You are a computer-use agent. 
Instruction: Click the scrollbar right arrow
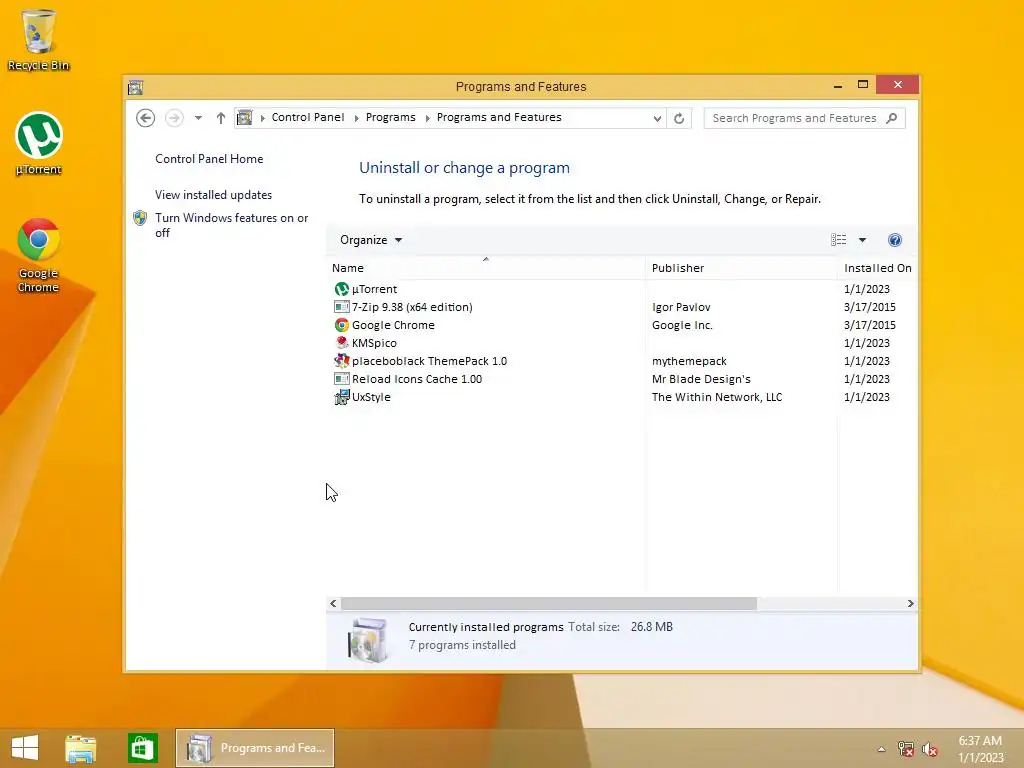click(910, 603)
